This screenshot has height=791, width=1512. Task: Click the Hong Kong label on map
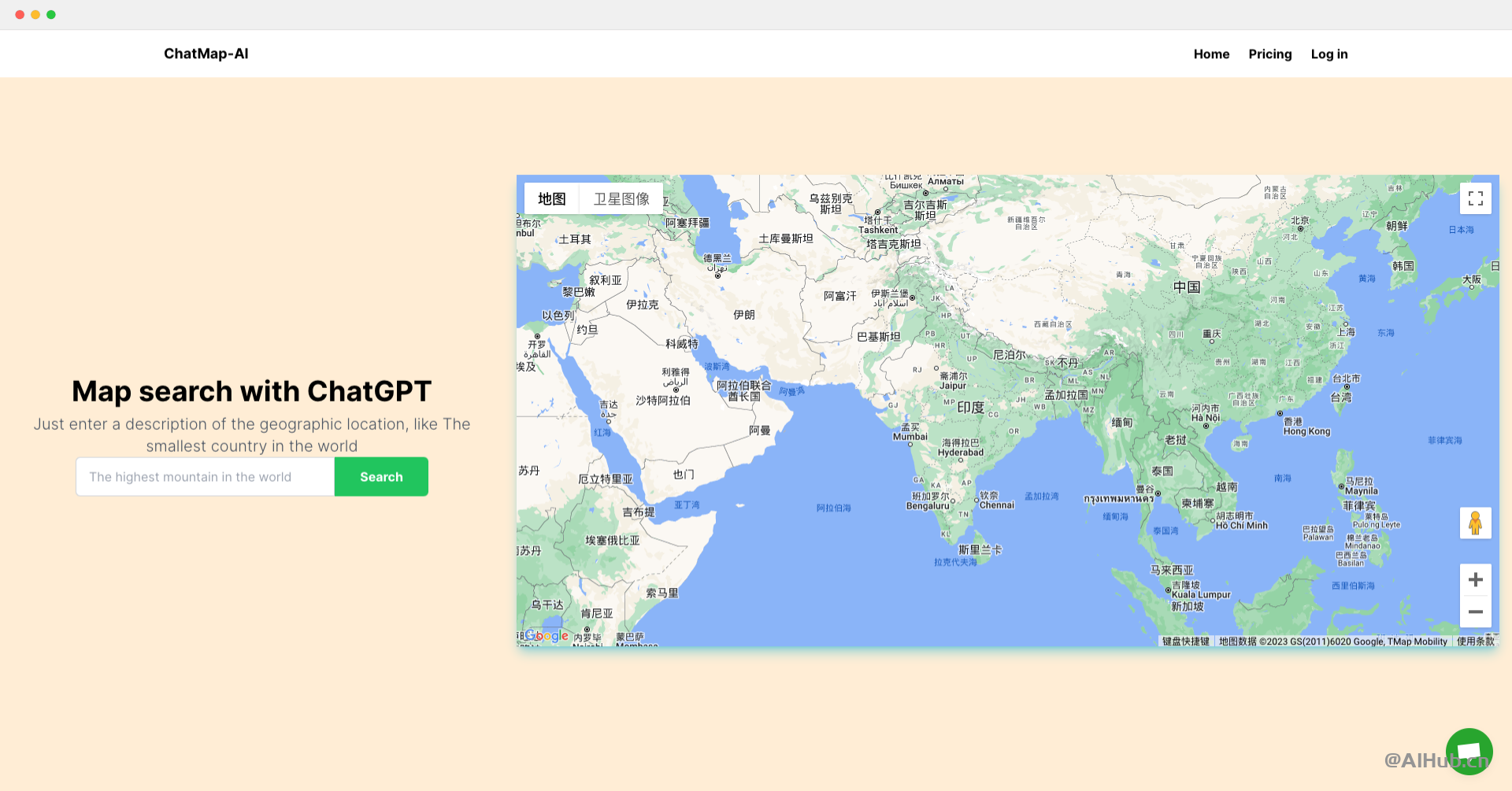coord(1306,431)
